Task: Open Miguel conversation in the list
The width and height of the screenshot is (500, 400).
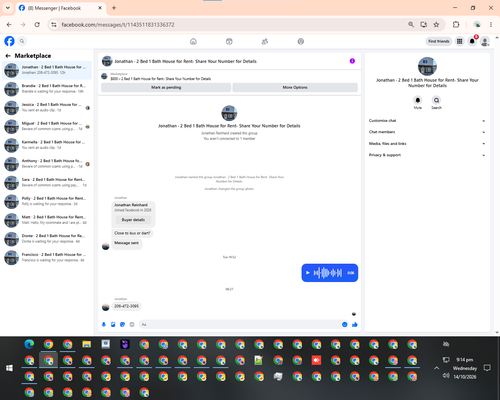Action: (x=47, y=126)
